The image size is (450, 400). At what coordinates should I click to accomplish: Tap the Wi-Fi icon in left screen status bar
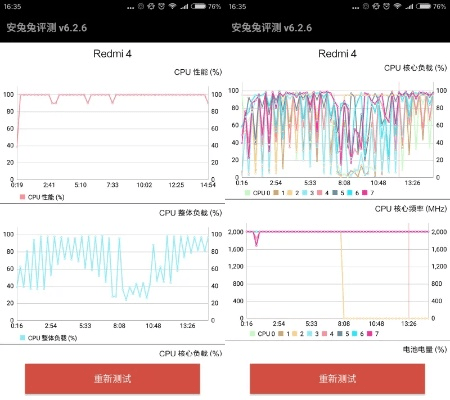coord(172,6)
